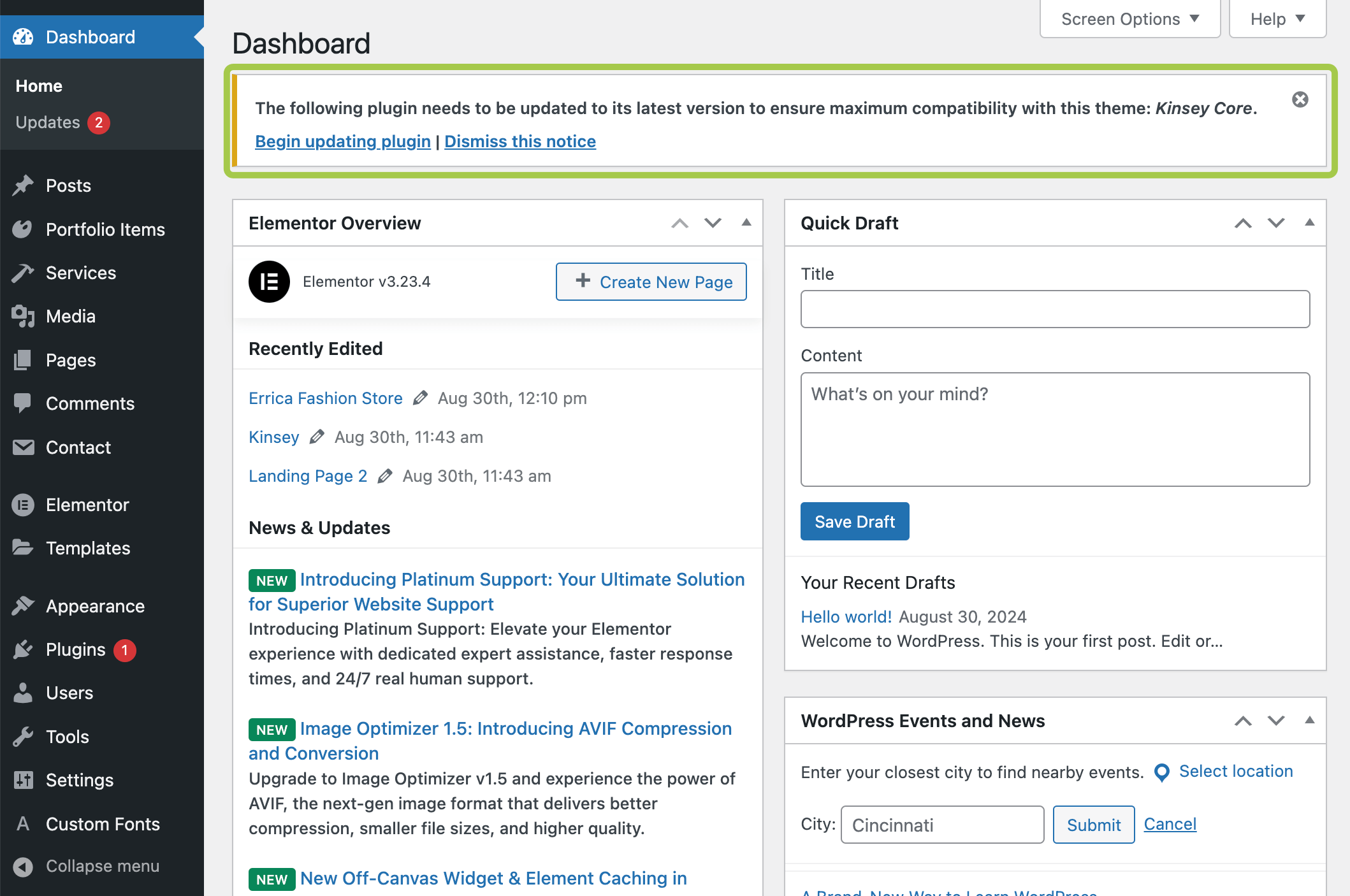Click Begin updating plugin link
Viewport: 1350px width, 896px height.
click(x=343, y=141)
